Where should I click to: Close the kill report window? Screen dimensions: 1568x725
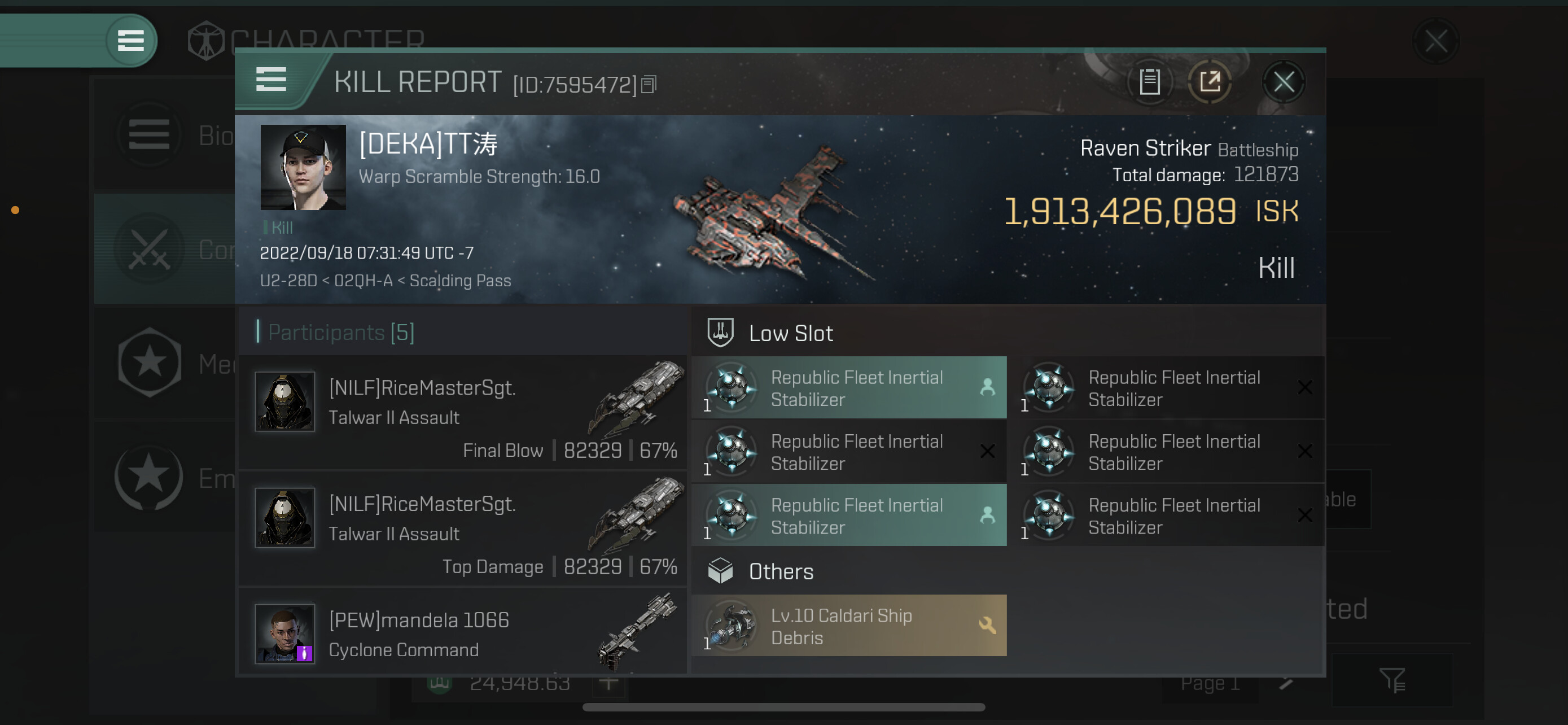pyautogui.click(x=1283, y=81)
